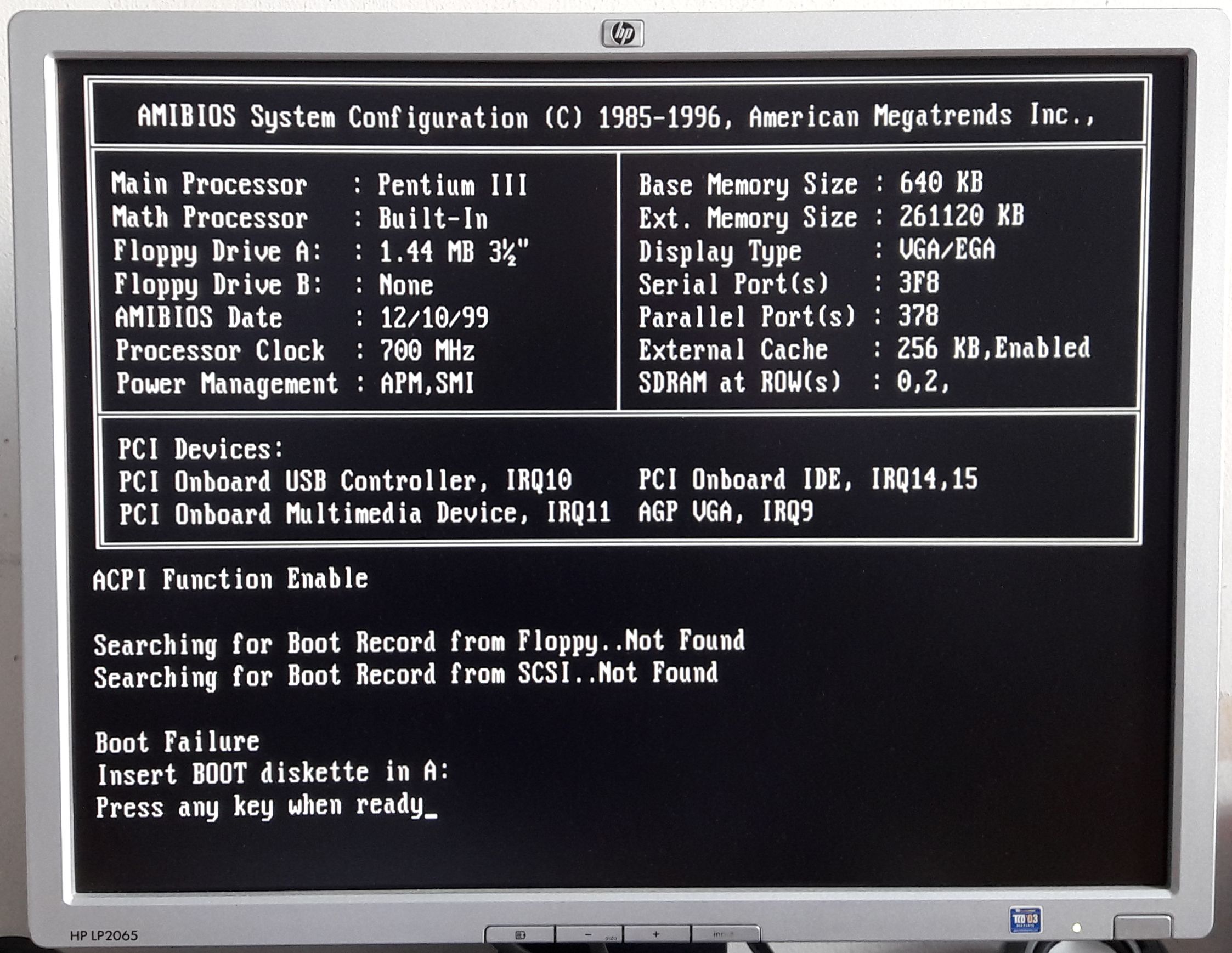Click the '12/10/99' date value

coord(434,317)
